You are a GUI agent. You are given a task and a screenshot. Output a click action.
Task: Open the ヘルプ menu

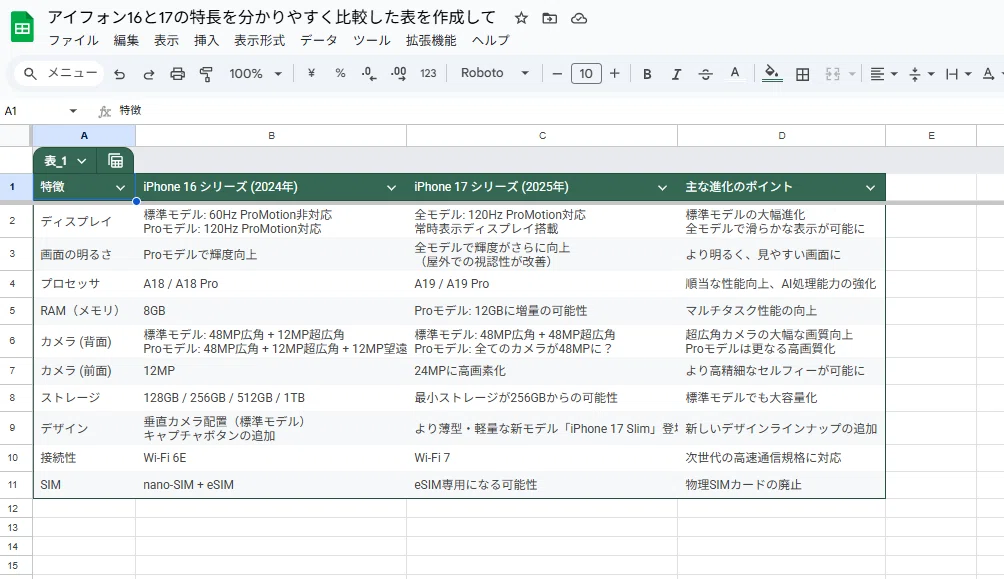click(490, 40)
